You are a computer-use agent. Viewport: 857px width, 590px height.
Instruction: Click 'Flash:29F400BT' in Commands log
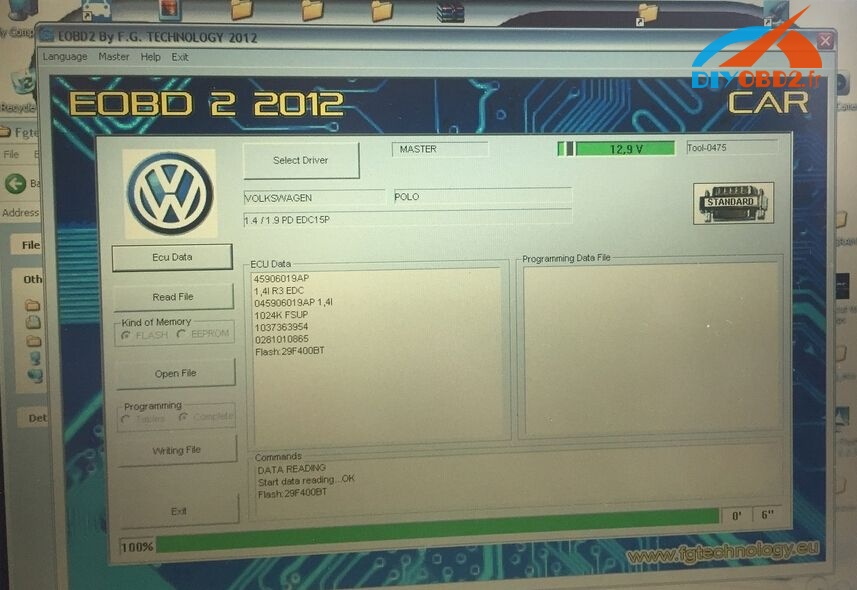tap(292, 493)
